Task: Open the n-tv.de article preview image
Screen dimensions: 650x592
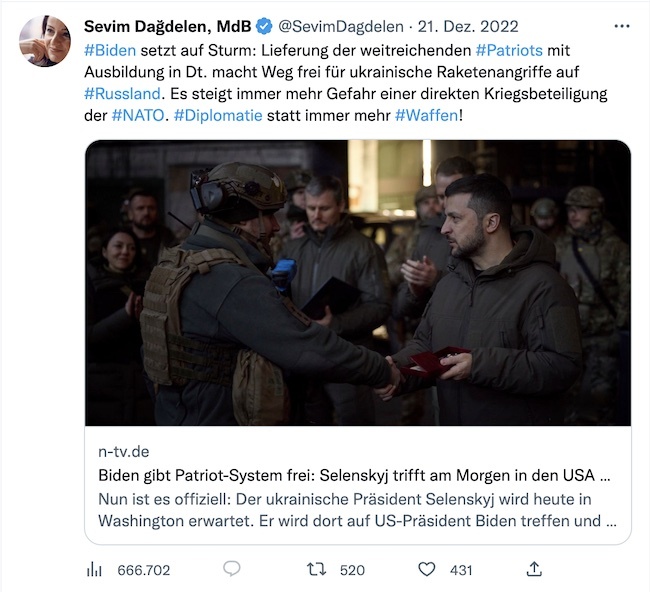Action: (x=358, y=283)
